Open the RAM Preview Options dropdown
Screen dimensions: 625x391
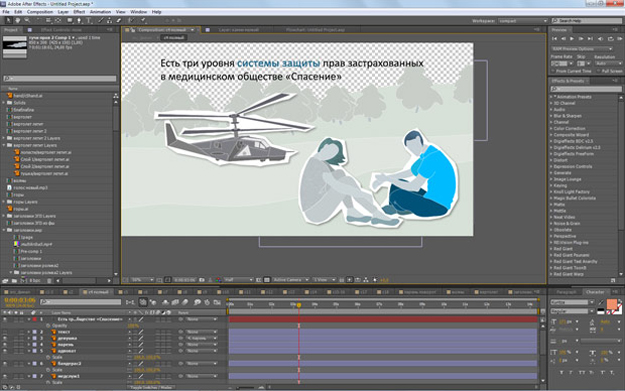[582, 49]
